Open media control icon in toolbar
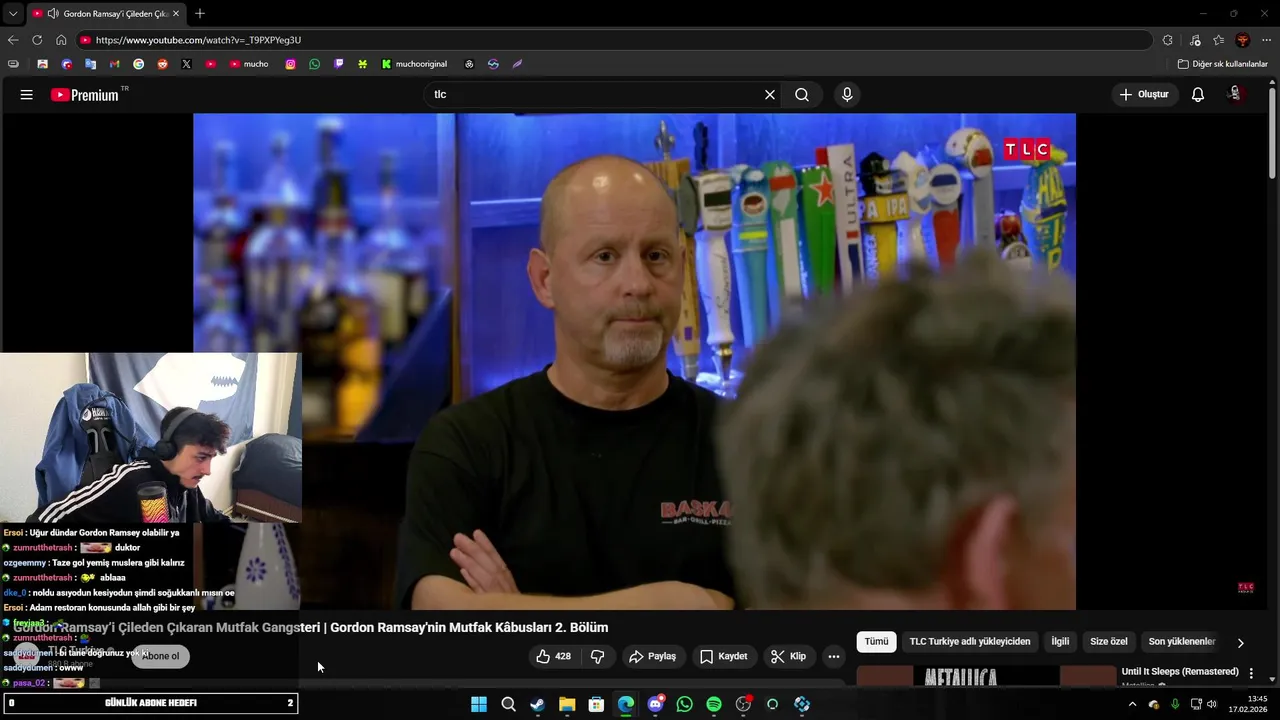 click(x=1195, y=40)
